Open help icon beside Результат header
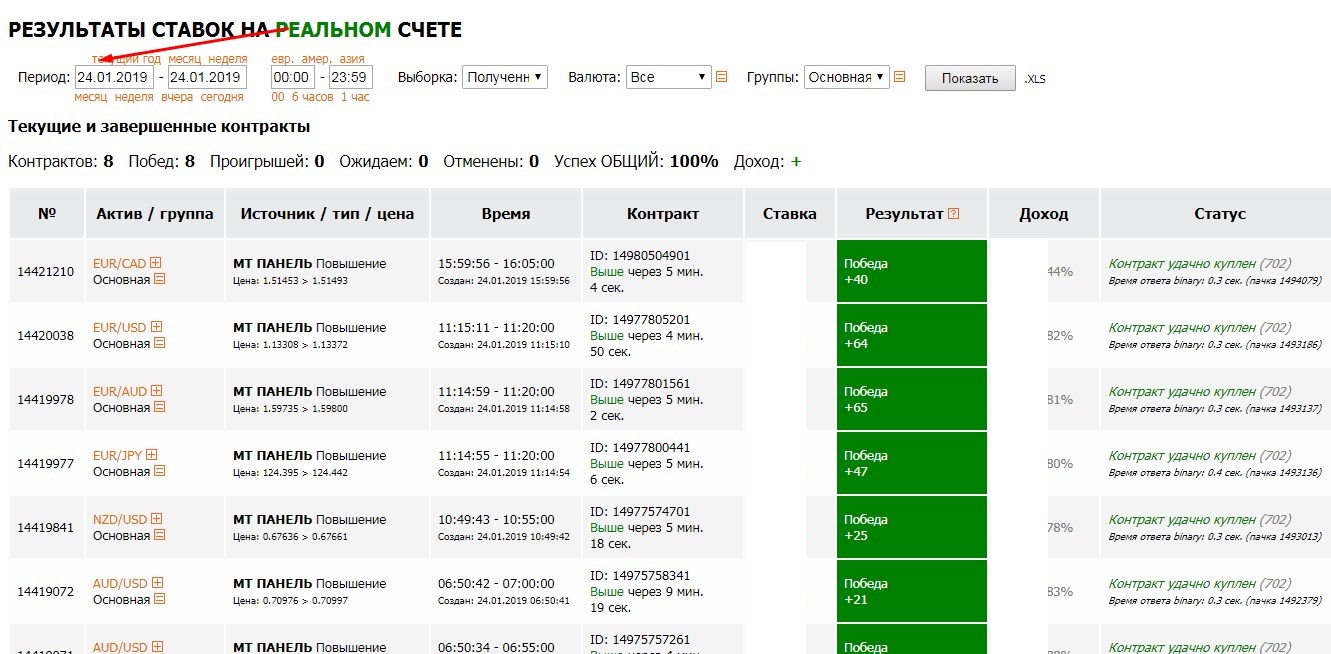The width and height of the screenshot is (1331, 654). (953, 213)
